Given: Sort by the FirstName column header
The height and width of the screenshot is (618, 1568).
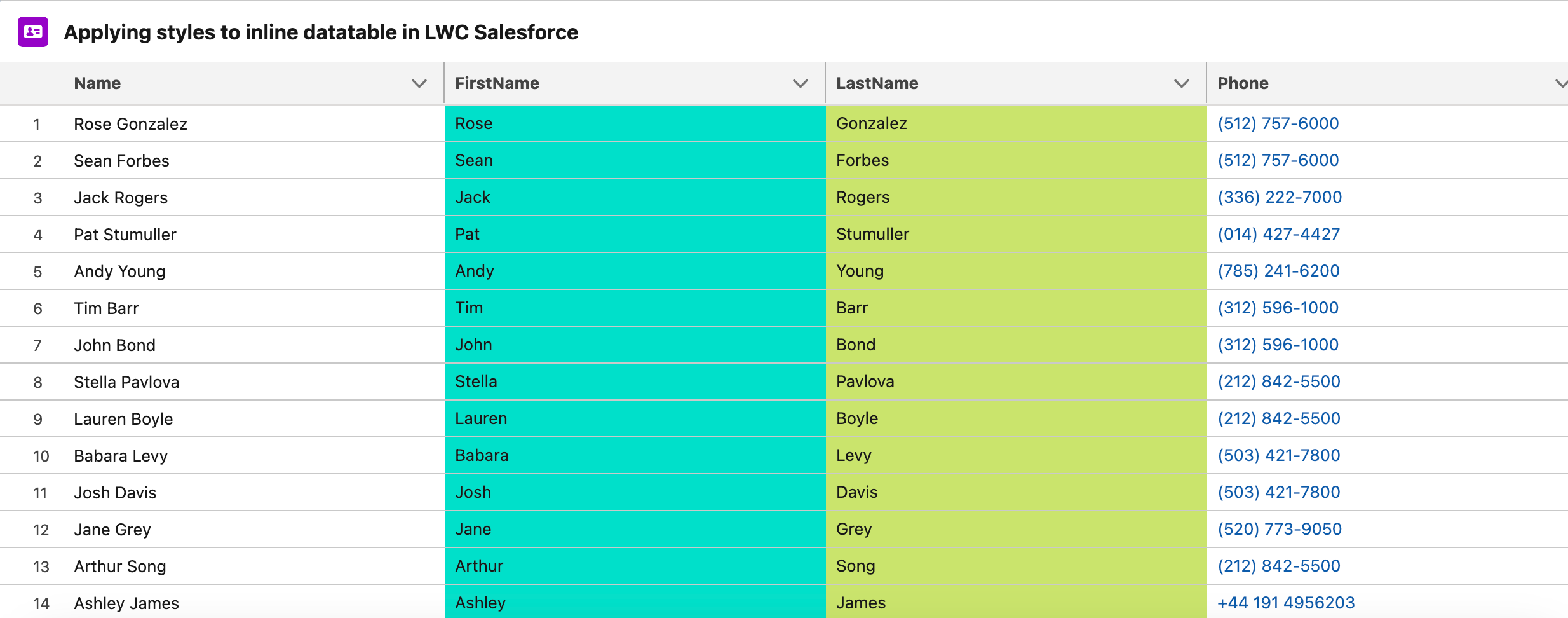Looking at the screenshot, I should 497,83.
